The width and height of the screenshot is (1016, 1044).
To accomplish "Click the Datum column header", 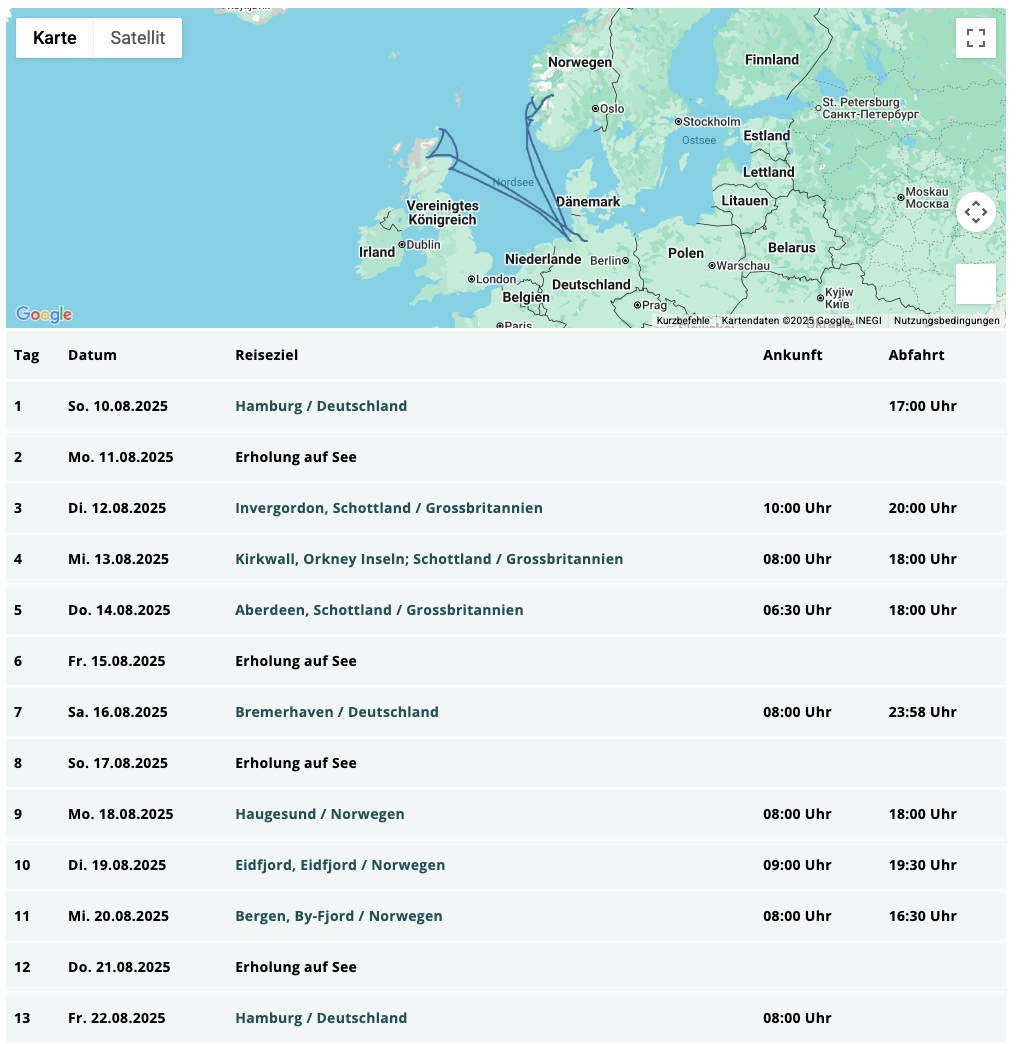I will [93, 355].
